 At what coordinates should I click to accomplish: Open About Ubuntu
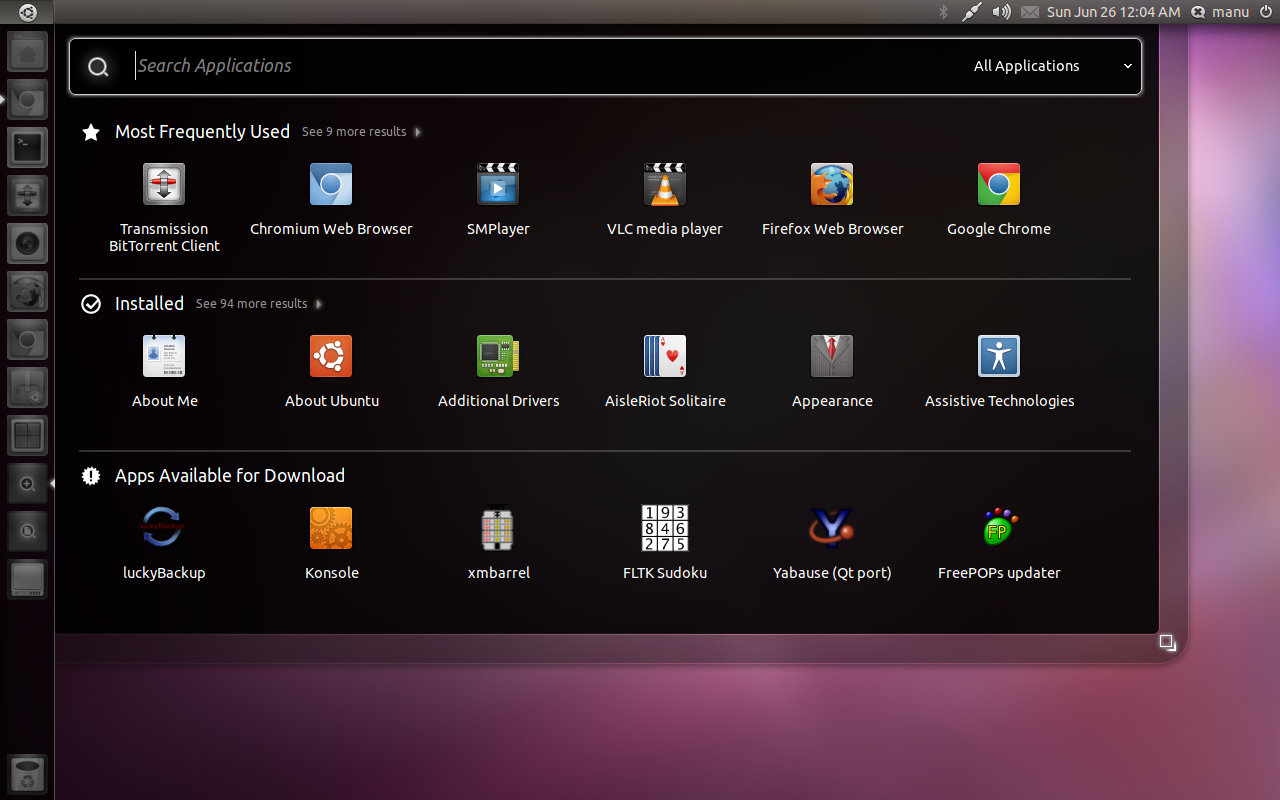coord(331,372)
